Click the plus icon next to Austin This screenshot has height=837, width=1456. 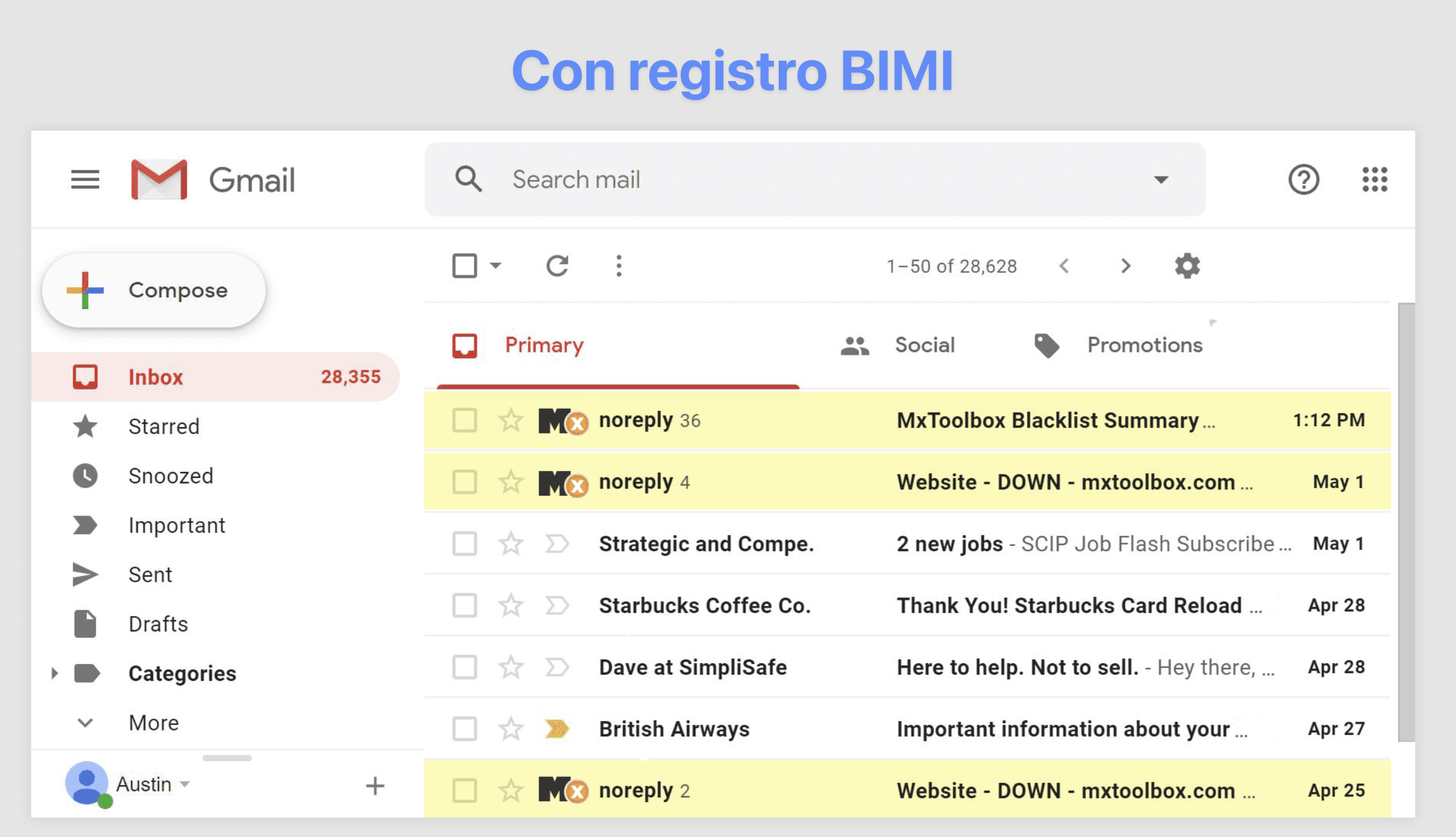[x=375, y=786]
